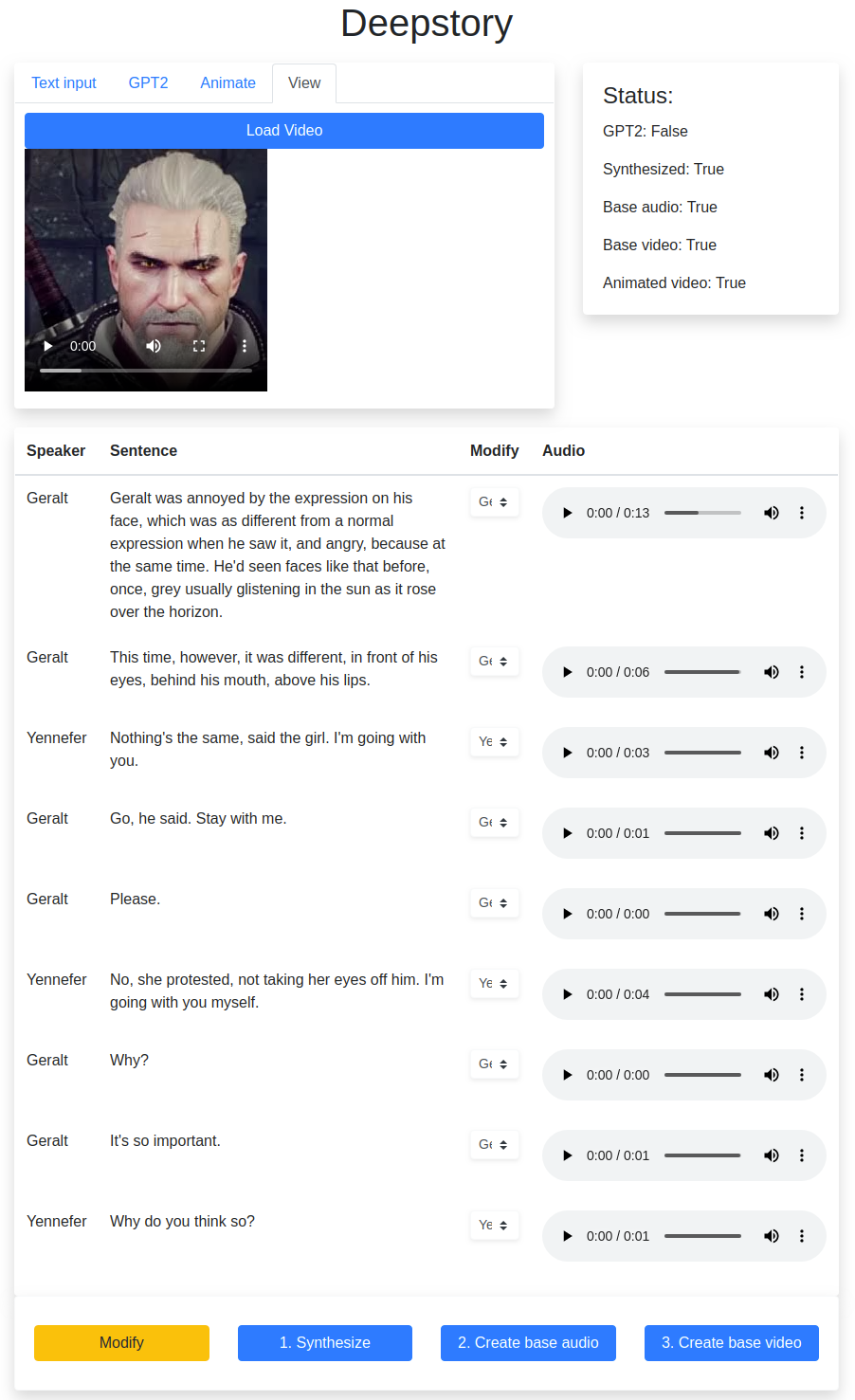Click the "3. Create base video" button
The image size is (855, 1400).
click(x=731, y=1343)
